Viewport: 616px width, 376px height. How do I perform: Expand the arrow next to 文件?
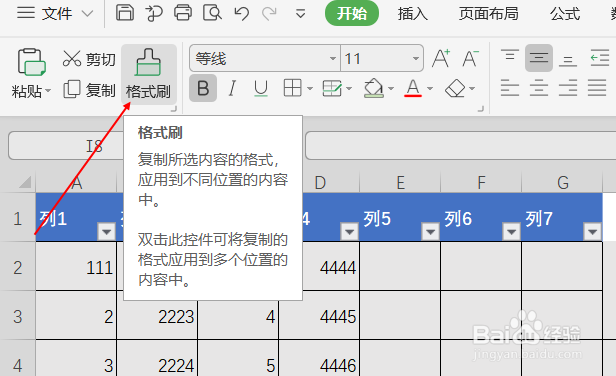[x=87, y=14]
